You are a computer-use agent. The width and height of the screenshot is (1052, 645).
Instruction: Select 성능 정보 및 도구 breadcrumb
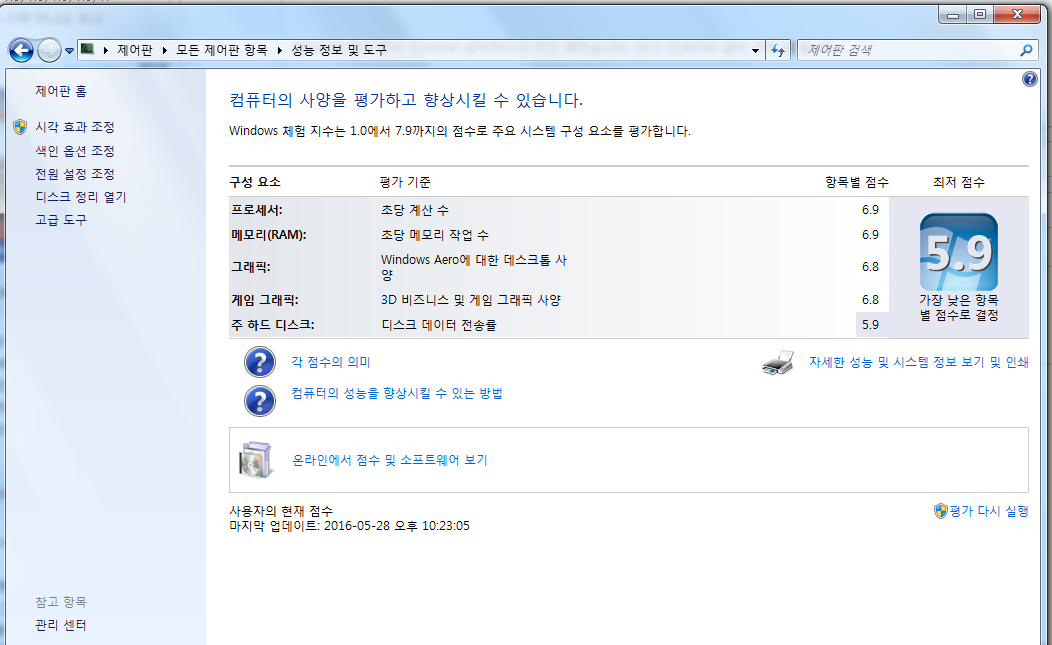coord(339,50)
